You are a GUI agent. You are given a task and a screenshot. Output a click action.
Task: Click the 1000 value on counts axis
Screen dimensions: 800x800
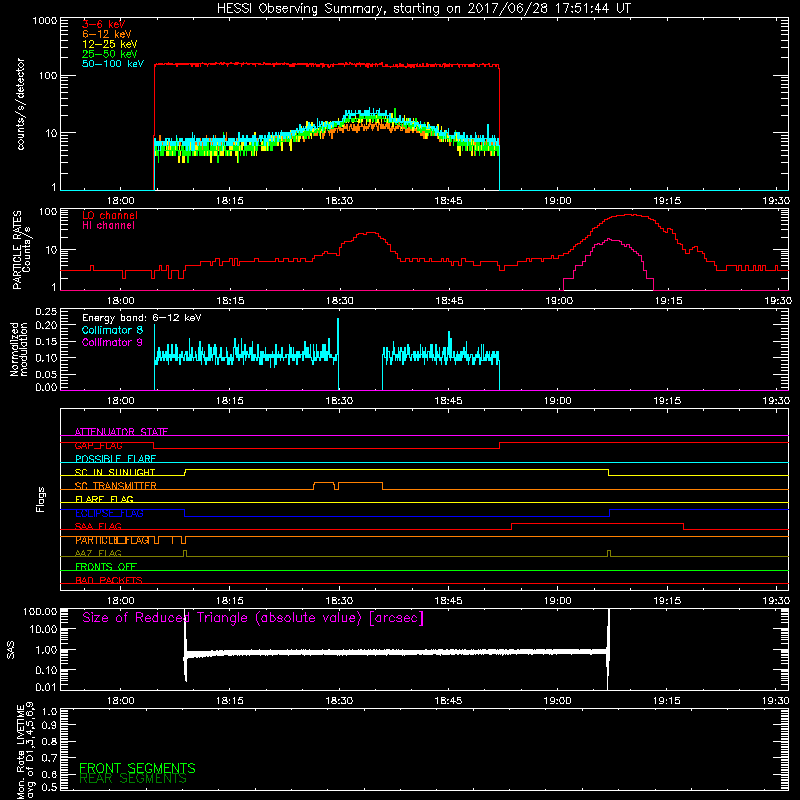(x=44, y=21)
